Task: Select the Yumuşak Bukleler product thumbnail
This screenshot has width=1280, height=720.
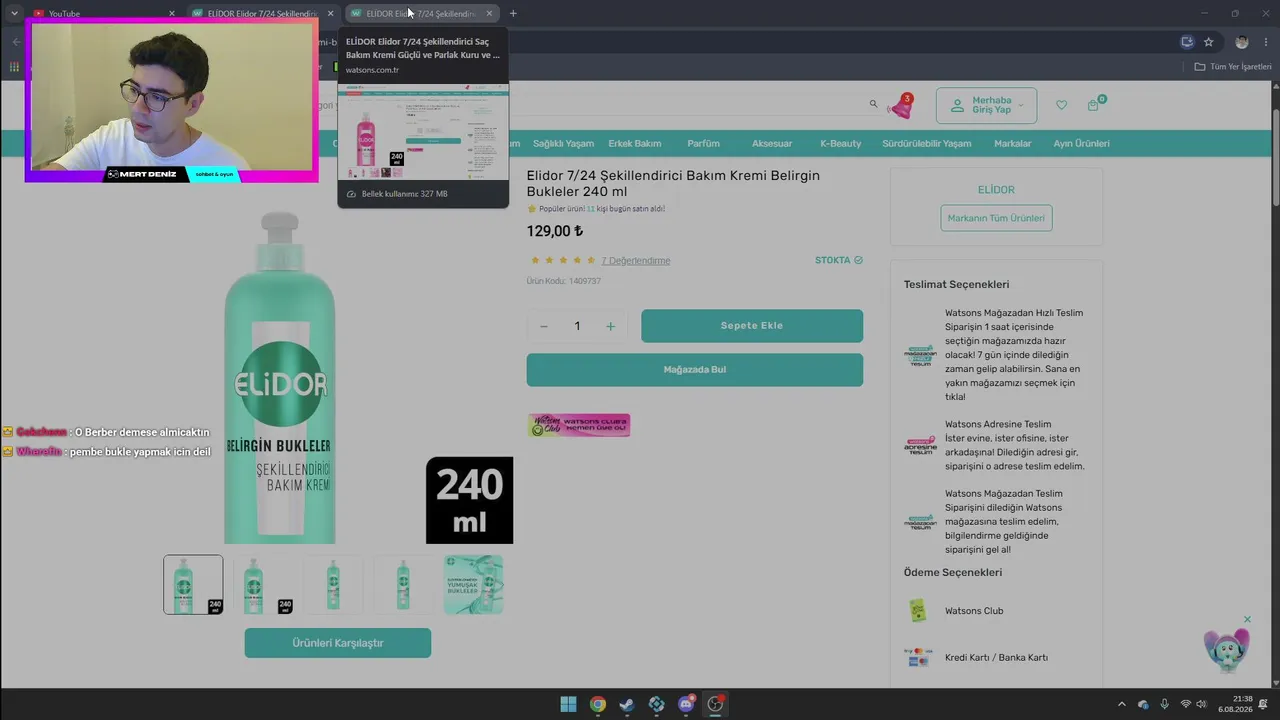Action: pos(473,585)
